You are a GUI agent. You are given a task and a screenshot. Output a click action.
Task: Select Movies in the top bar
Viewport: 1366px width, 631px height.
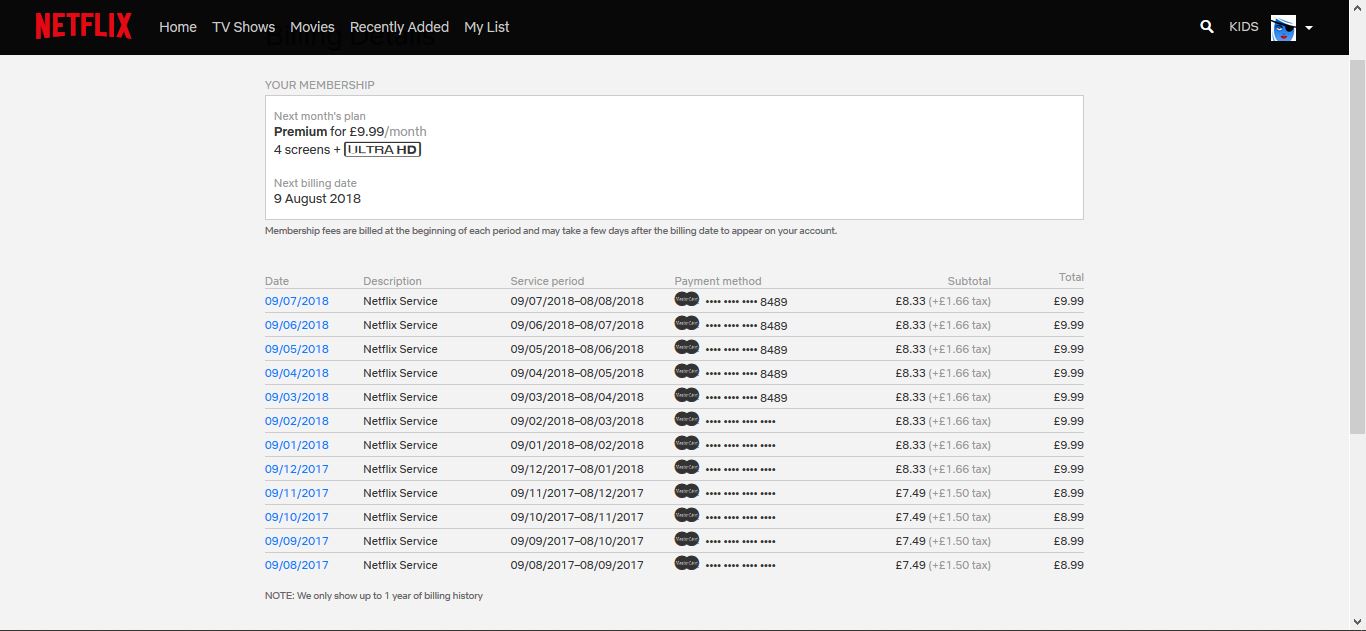tap(312, 27)
